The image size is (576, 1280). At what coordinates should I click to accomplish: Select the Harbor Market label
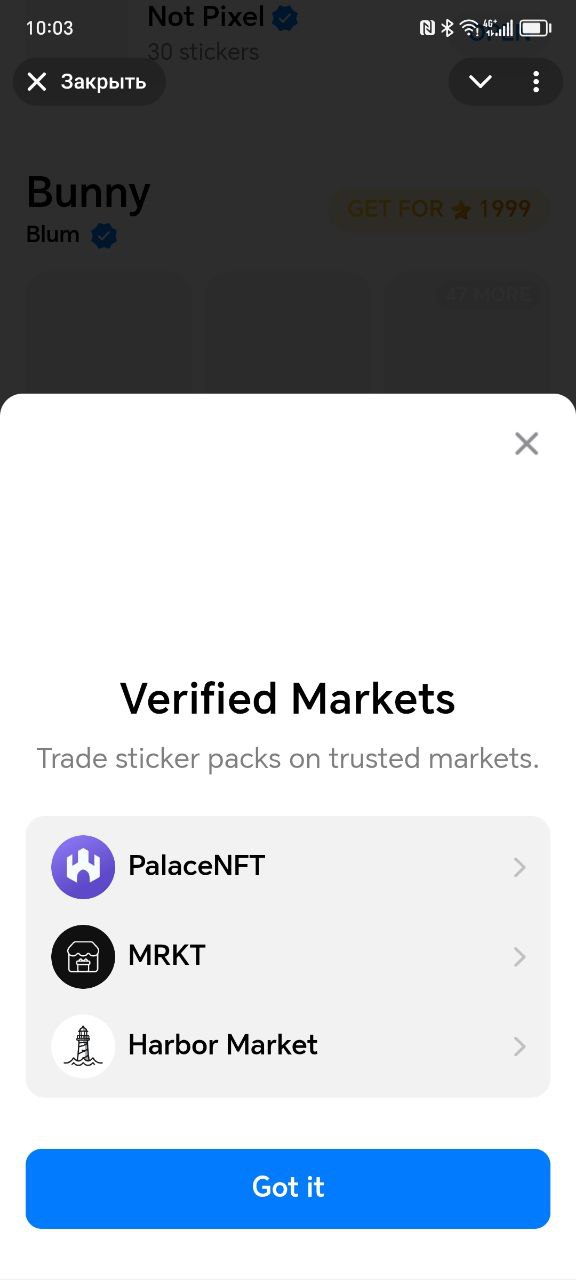223,1045
